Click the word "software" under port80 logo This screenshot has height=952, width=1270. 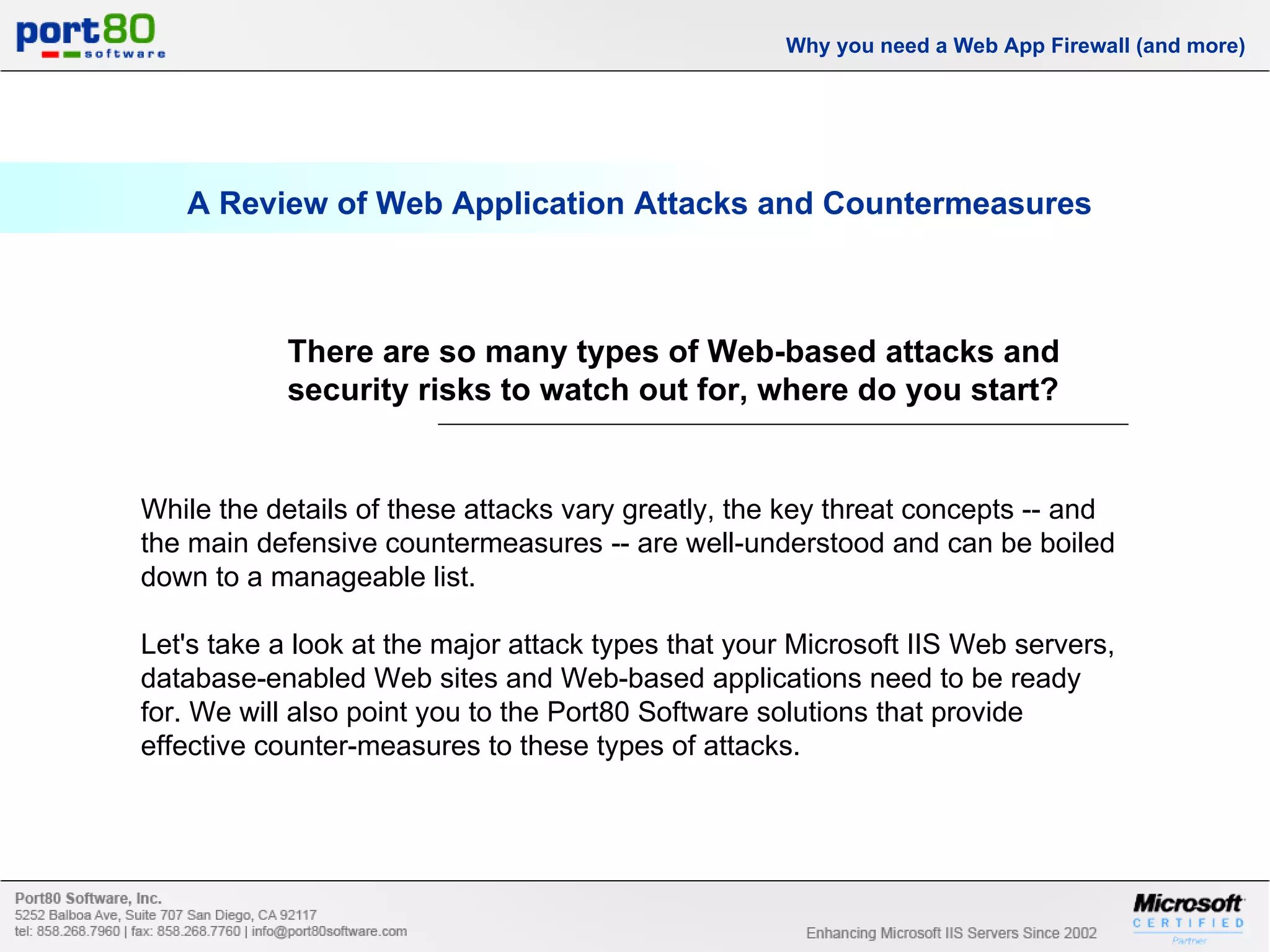(125, 55)
